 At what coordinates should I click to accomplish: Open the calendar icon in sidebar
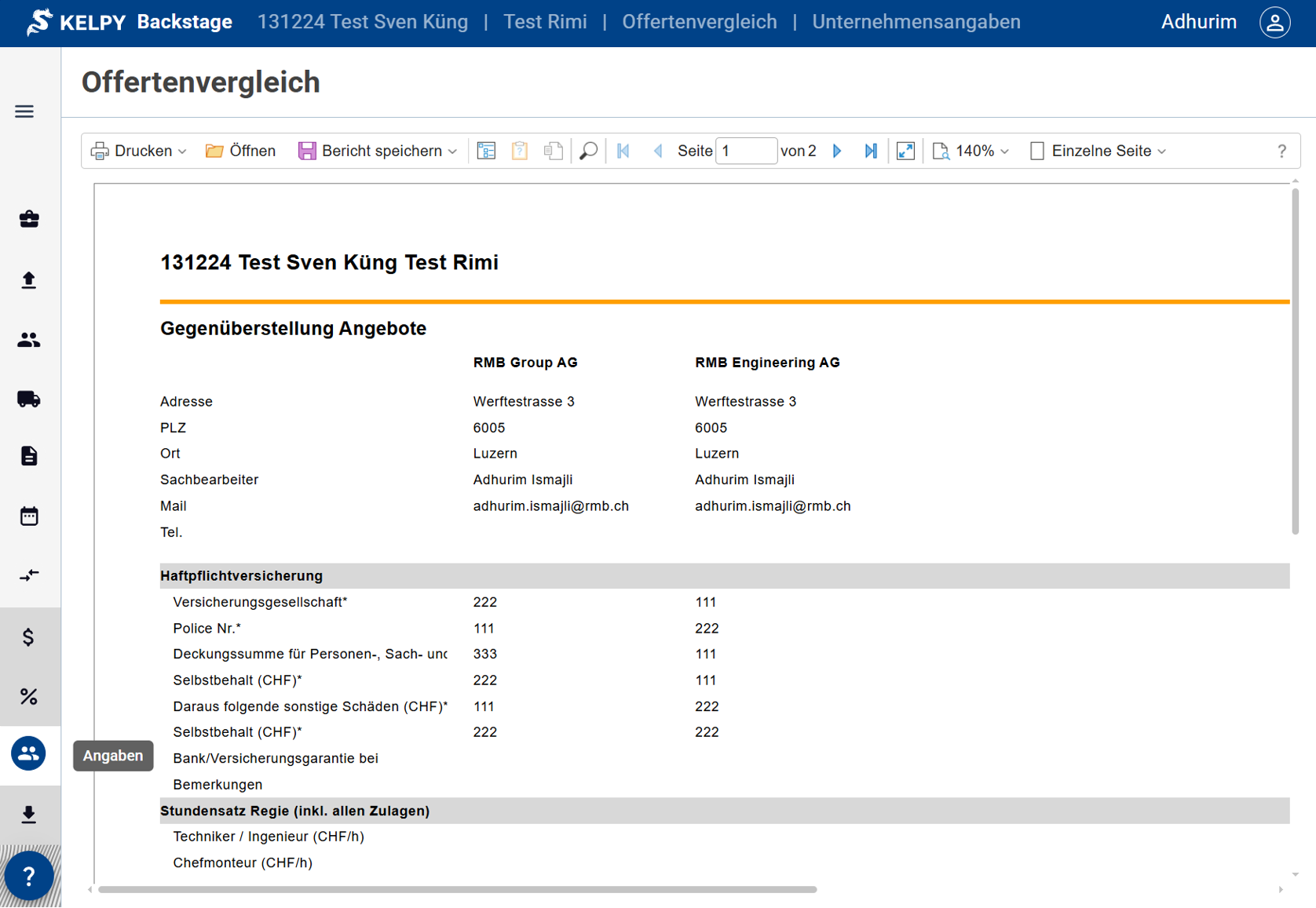click(29, 516)
